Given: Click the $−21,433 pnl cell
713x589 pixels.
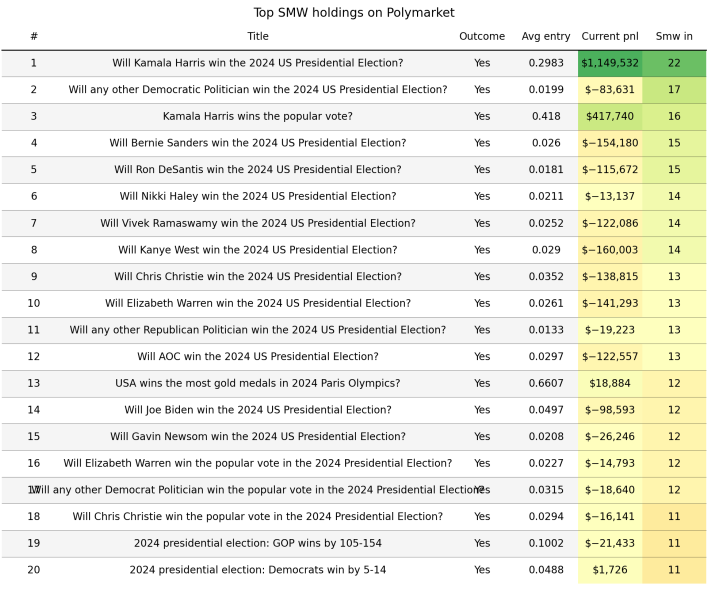Looking at the screenshot, I should coord(610,544).
